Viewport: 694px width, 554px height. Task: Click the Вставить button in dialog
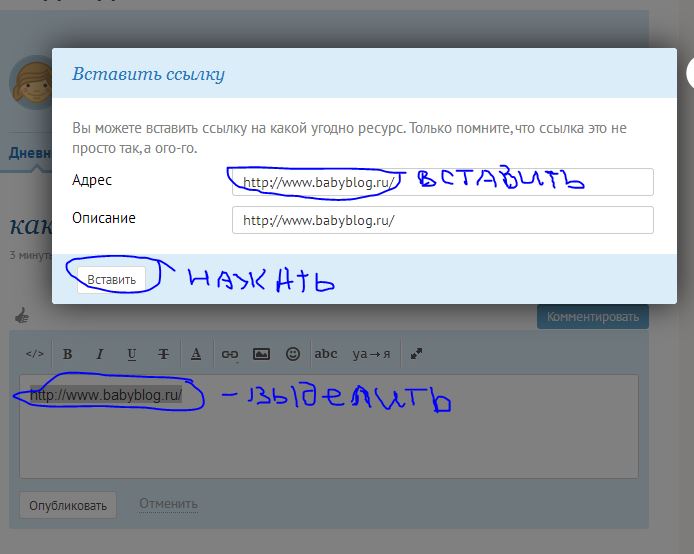pos(111,280)
